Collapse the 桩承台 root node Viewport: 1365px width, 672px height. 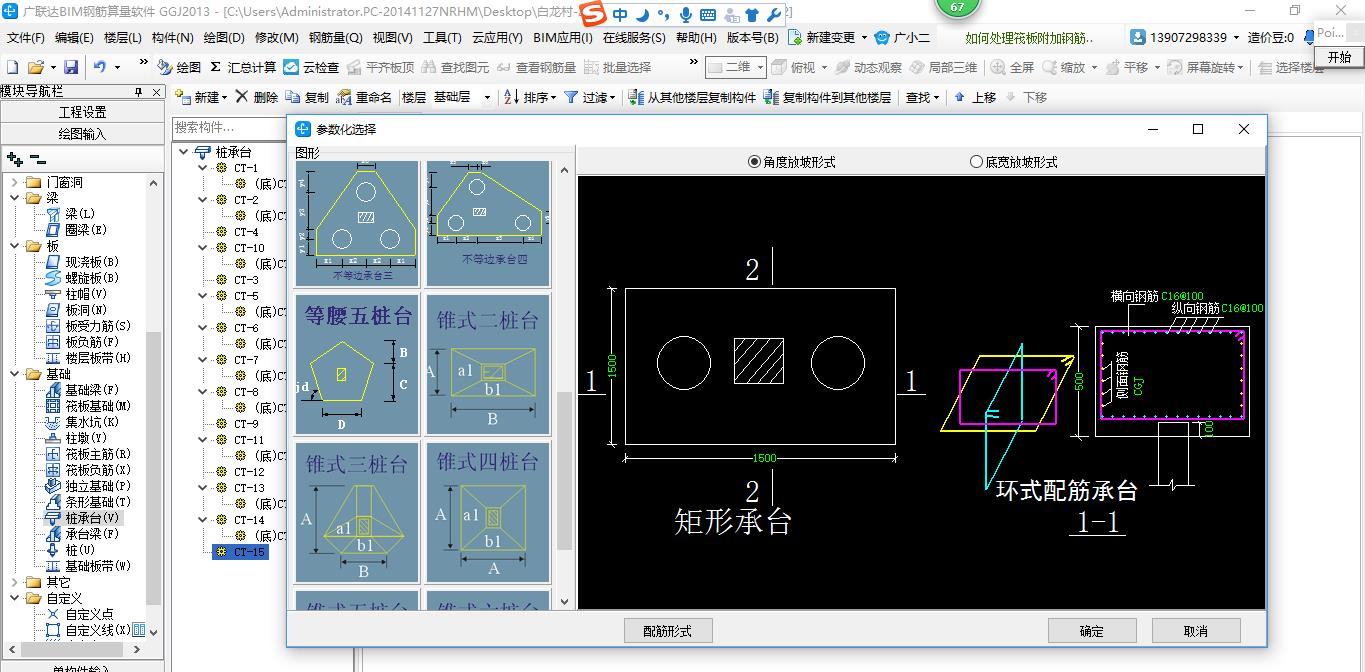point(184,152)
